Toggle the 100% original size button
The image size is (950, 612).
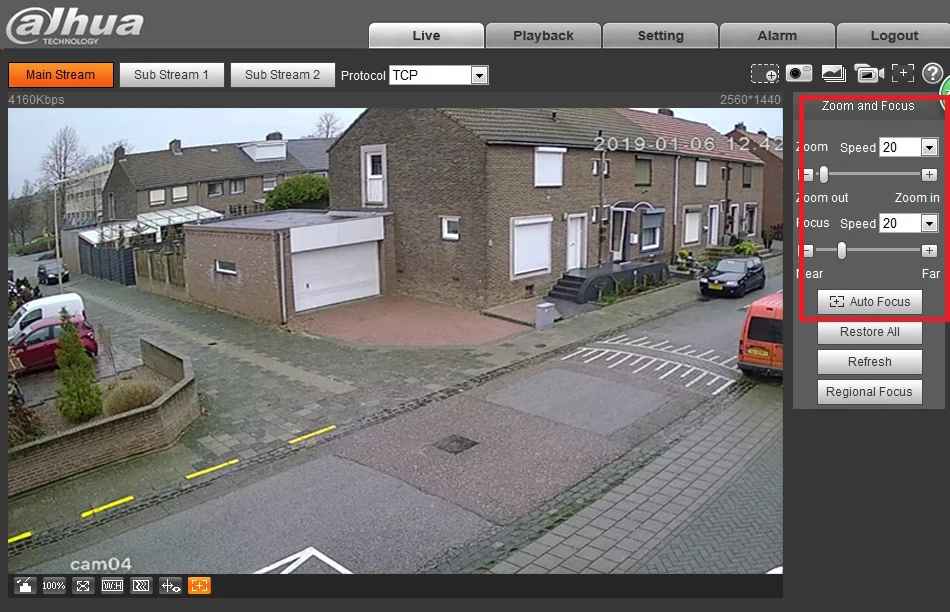coord(54,585)
